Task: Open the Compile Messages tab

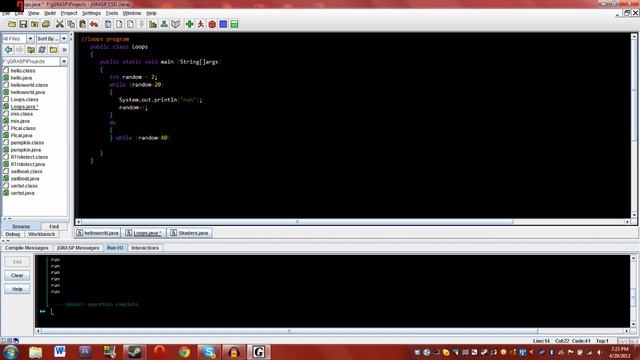Action: (x=27, y=248)
